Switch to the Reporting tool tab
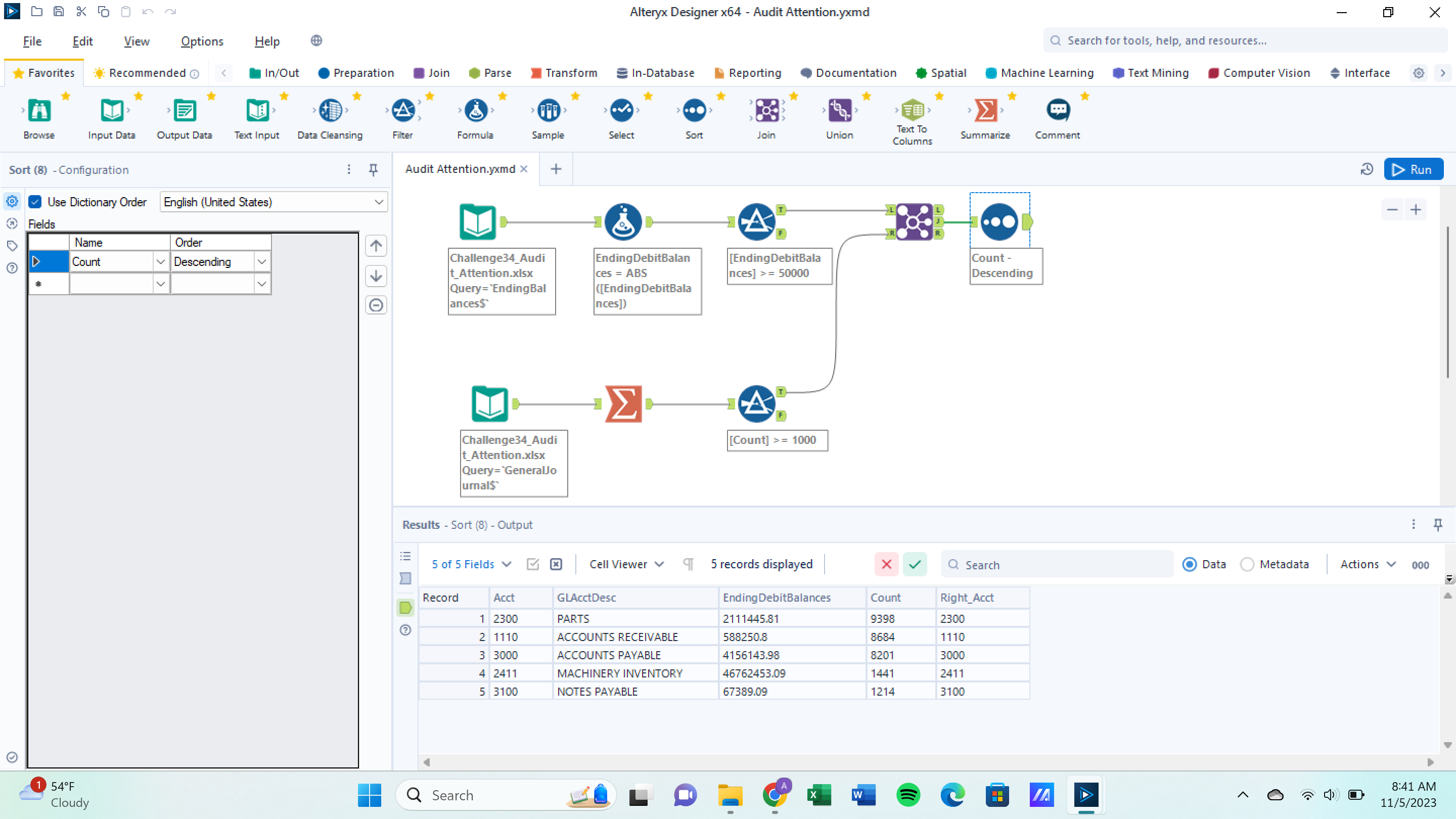1456x819 pixels. (747, 73)
